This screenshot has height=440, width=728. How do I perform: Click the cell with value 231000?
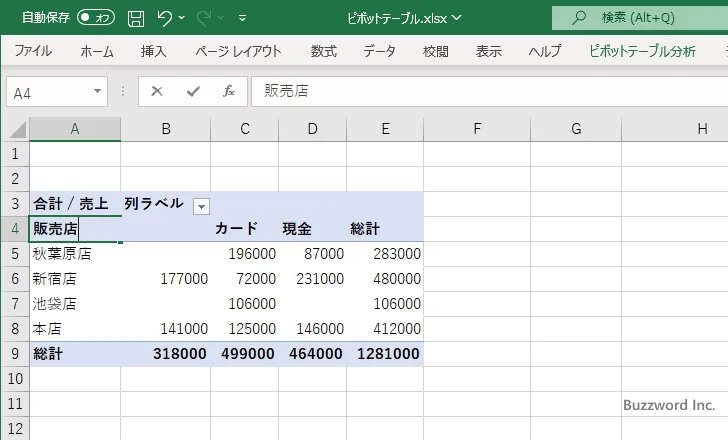click(x=312, y=279)
